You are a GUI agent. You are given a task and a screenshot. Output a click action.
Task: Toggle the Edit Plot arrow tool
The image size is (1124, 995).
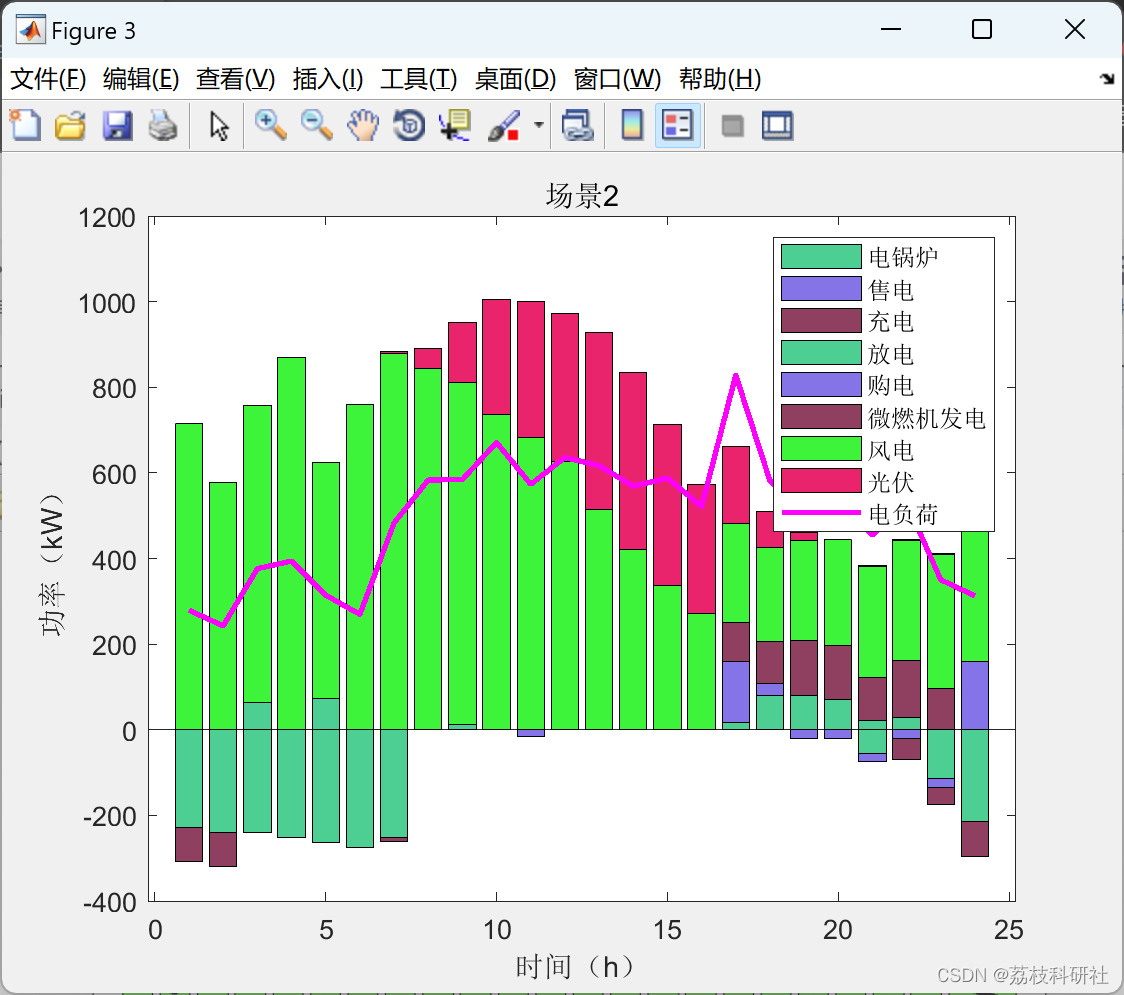[219, 125]
